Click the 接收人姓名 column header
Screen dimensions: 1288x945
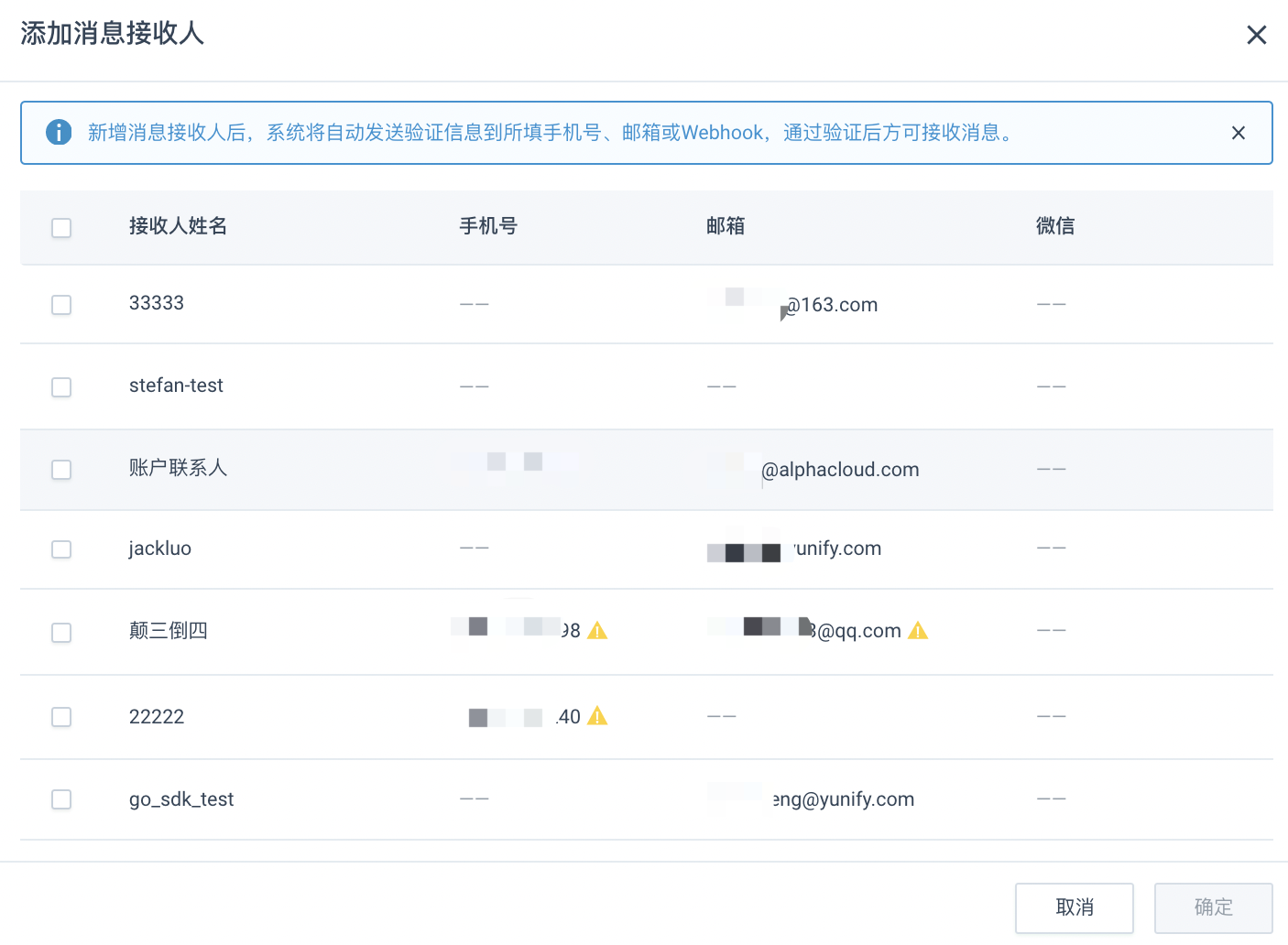178,226
